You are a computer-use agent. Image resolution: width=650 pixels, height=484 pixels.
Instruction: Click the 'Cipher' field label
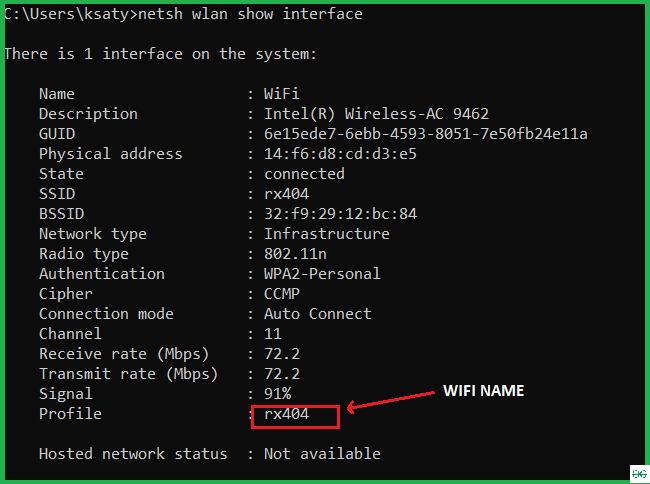pyautogui.click(x=66, y=294)
